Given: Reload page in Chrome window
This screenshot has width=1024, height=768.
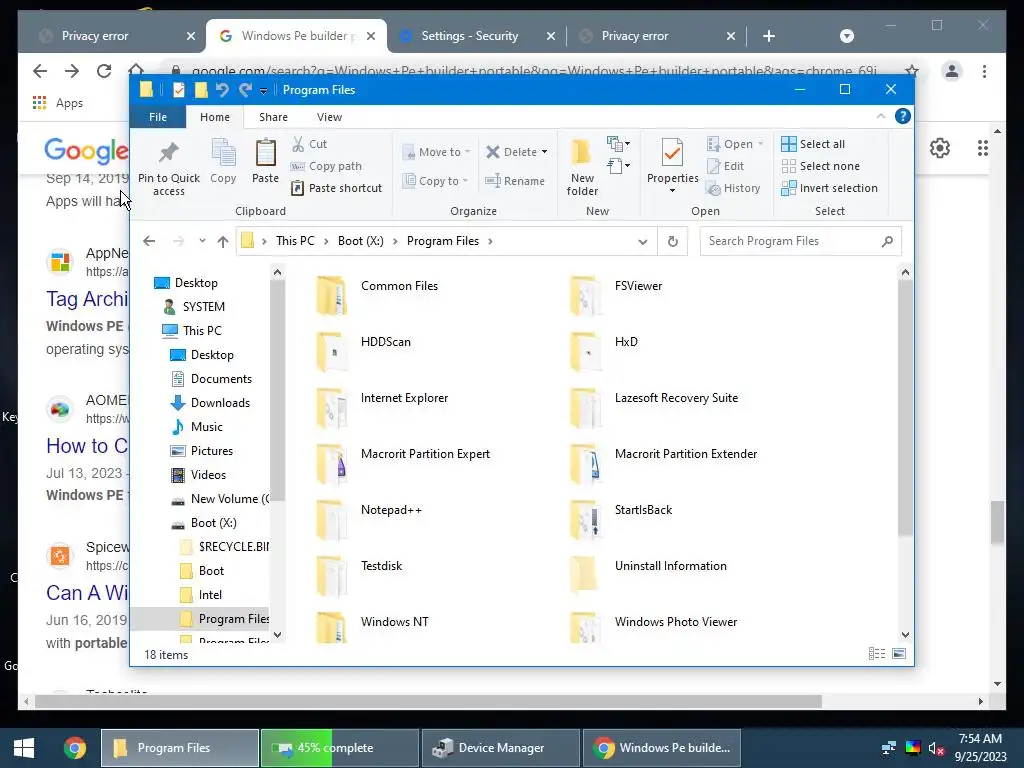Looking at the screenshot, I should (104, 71).
